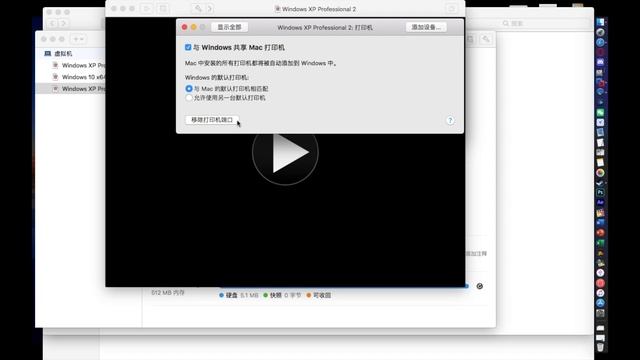
Task: Open Launchpad rocket icon in the Dock
Action: (x=600, y=32)
